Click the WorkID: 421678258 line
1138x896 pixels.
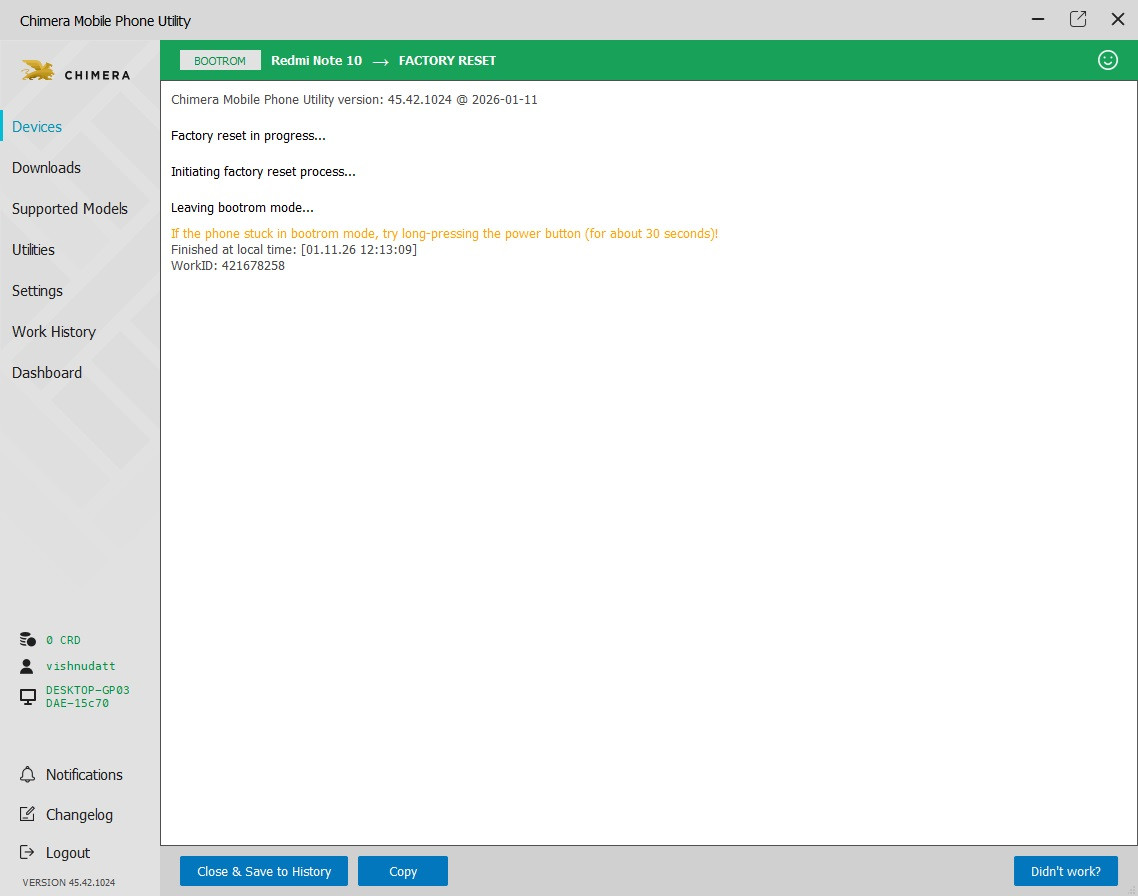[228, 266]
